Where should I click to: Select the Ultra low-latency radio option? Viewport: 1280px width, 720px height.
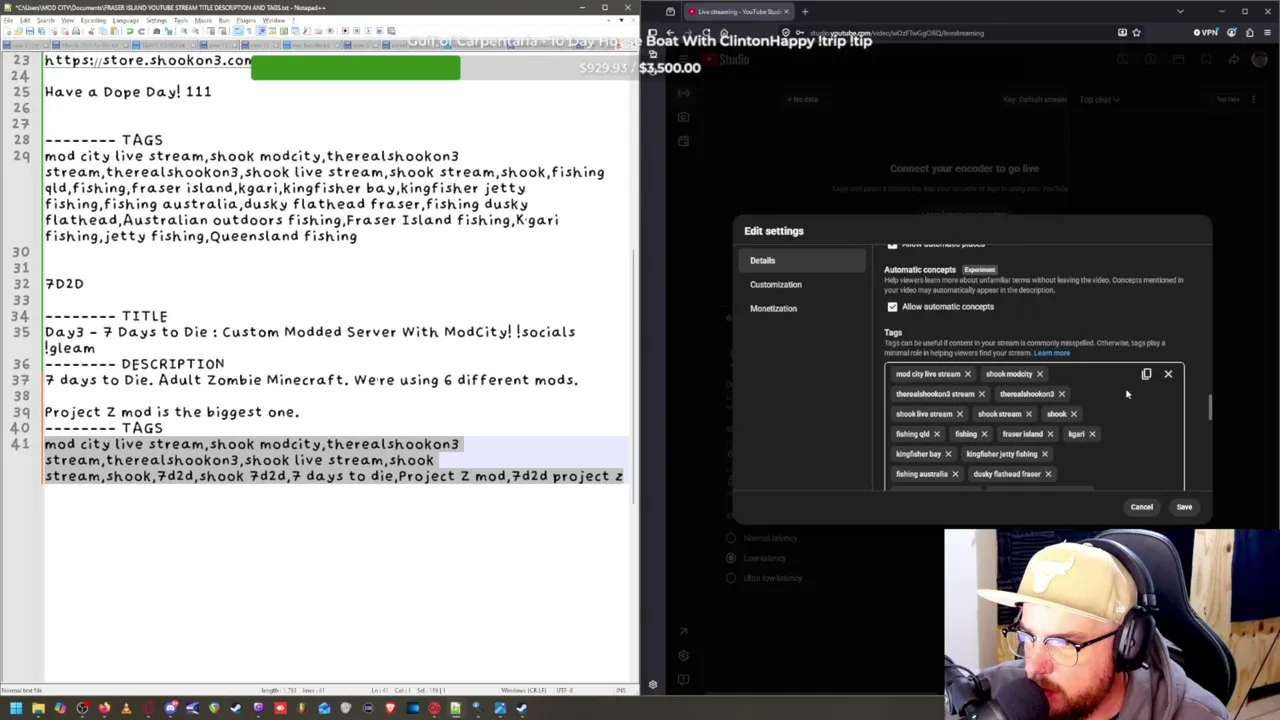point(731,578)
